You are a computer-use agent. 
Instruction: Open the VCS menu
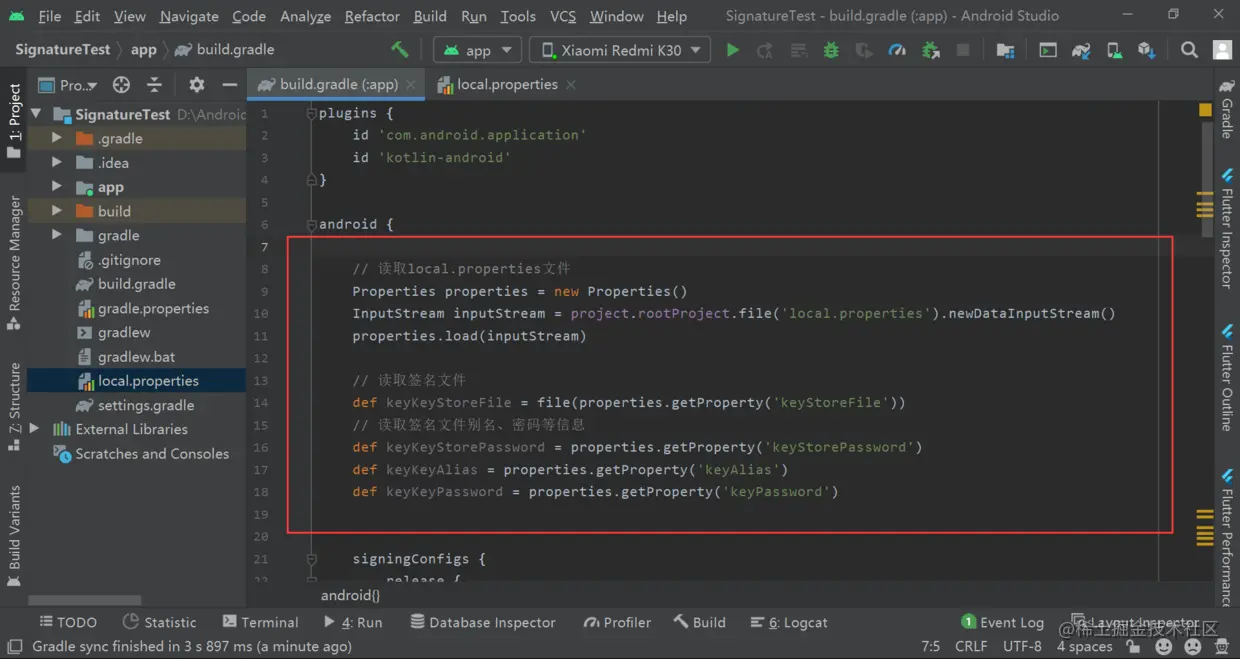tap(563, 16)
